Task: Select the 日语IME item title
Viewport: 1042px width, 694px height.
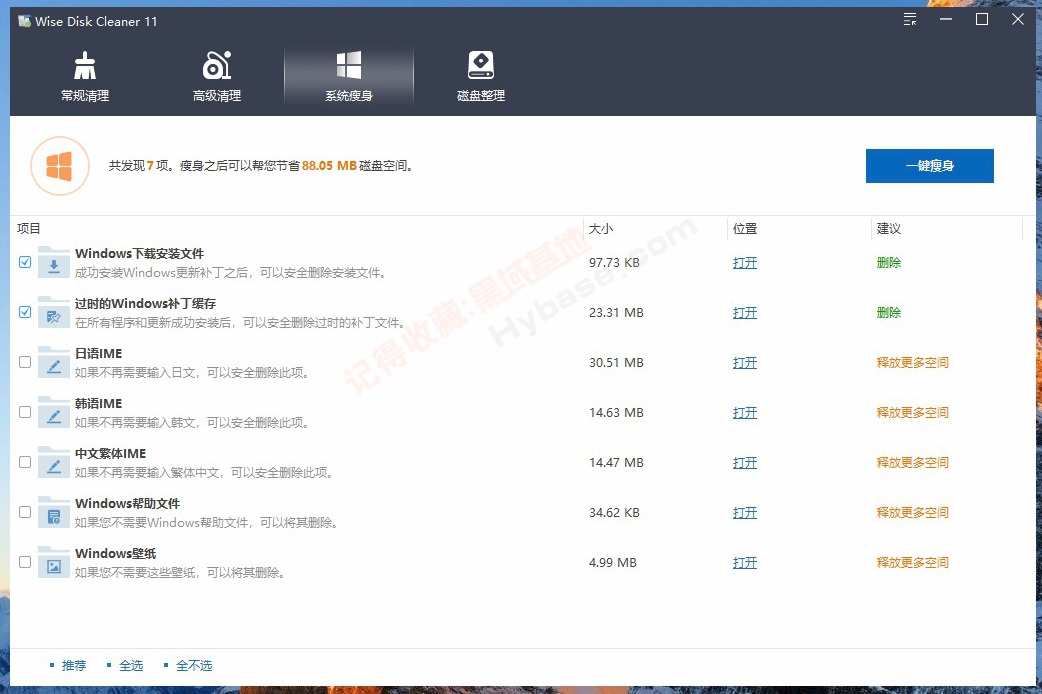Action: (x=98, y=353)
